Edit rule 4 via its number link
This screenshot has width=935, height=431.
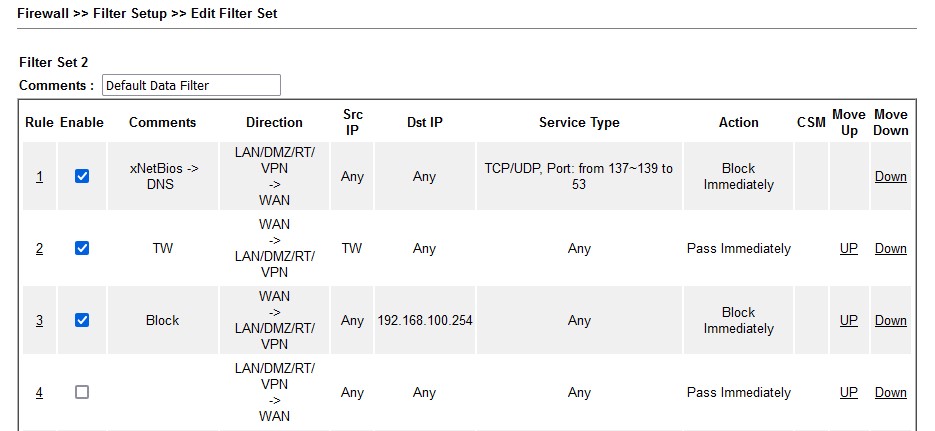[40, 393]
